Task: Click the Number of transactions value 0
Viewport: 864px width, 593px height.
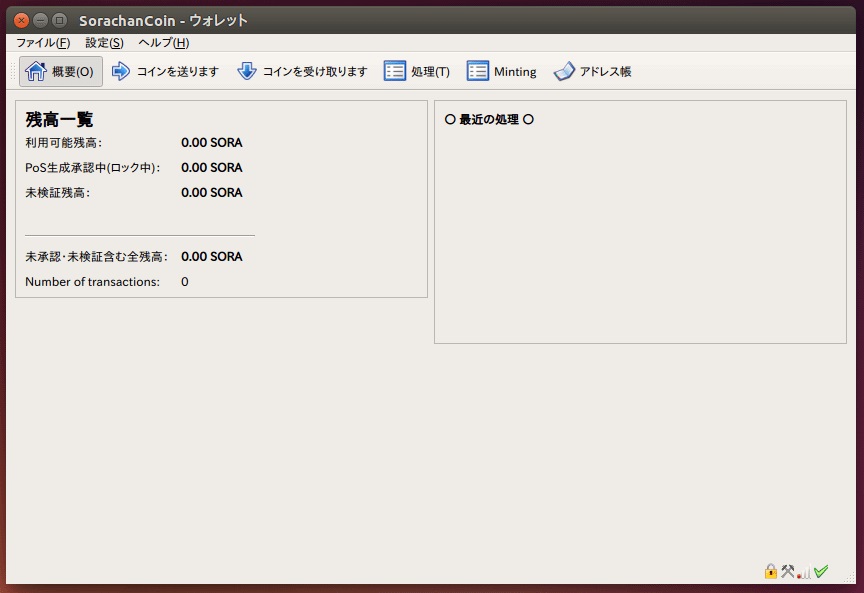Action: 185,282
